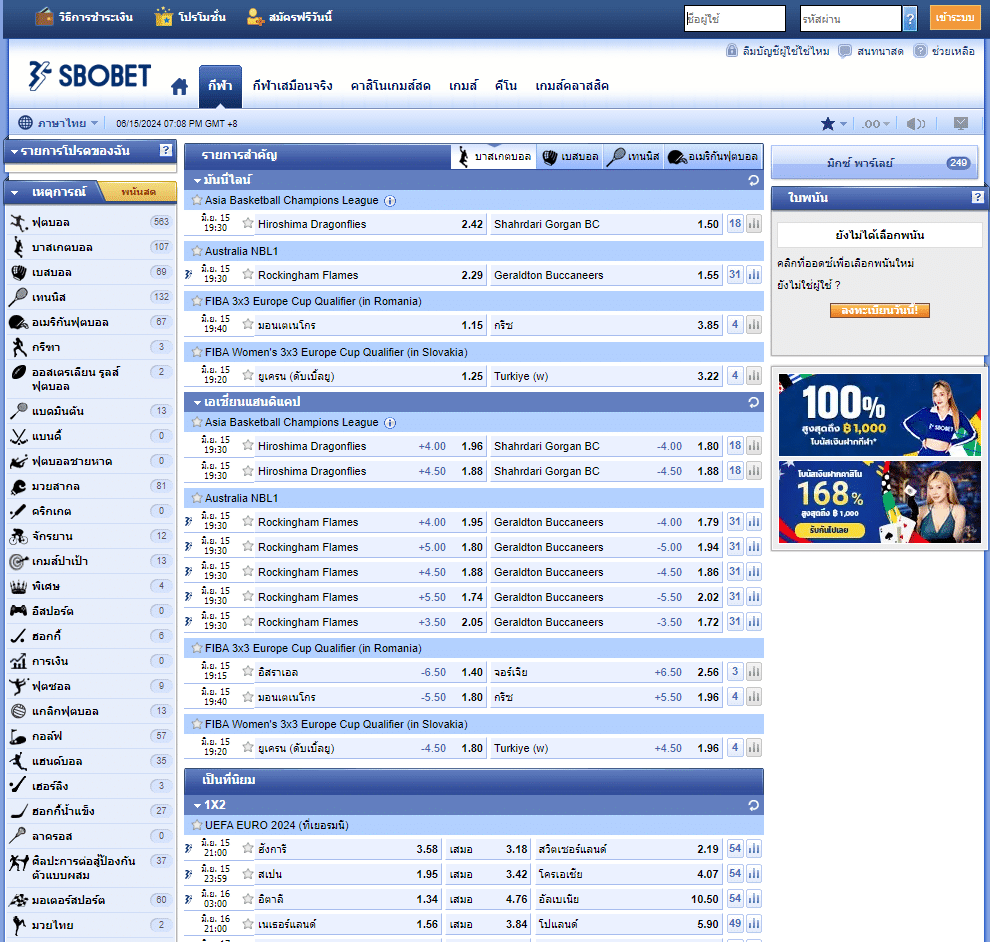Open the 100% deposit bonus banner
Image resolution: width=990 pixels, height=942 pixels.
880,415
